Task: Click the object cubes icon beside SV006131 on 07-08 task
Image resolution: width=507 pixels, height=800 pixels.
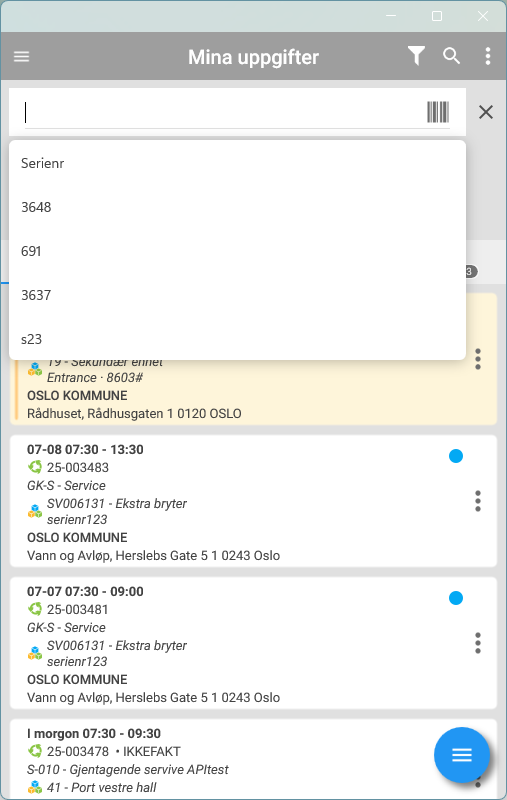Action: click(35, 511)
